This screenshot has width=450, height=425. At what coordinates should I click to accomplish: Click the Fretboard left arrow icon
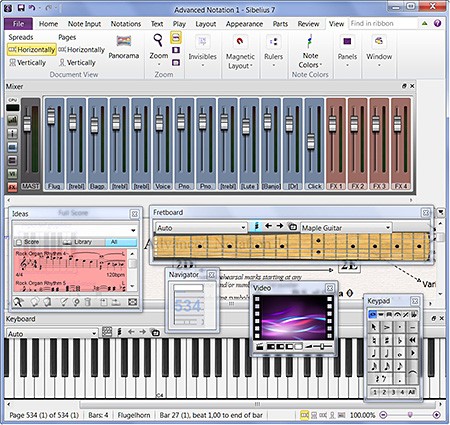(x=268, y=226)
